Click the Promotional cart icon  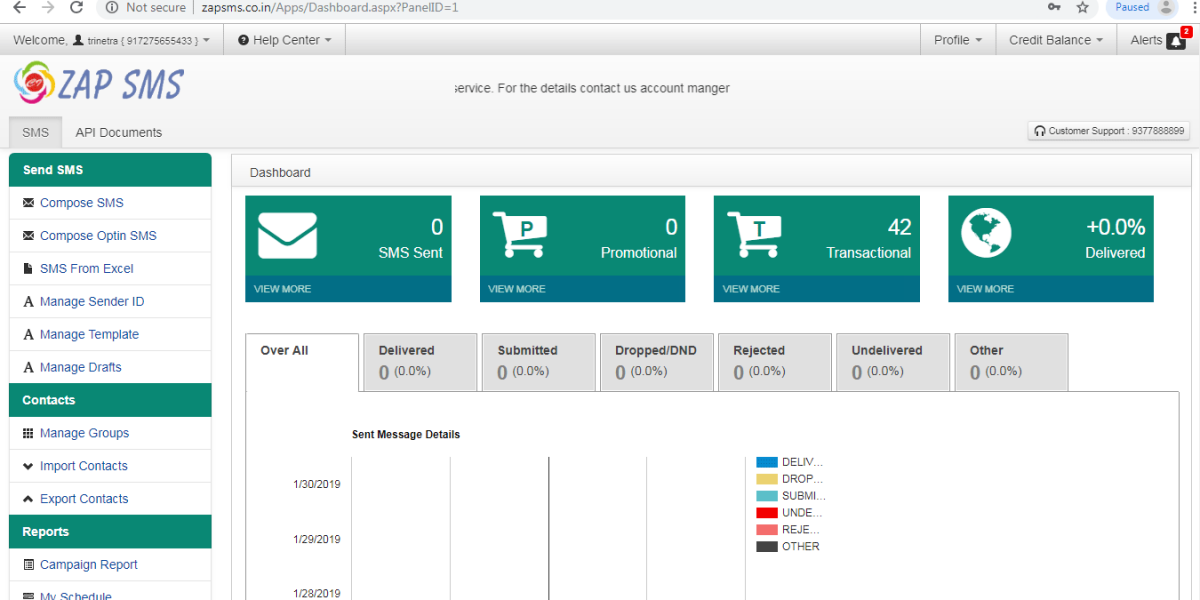[x=520, y=236]
